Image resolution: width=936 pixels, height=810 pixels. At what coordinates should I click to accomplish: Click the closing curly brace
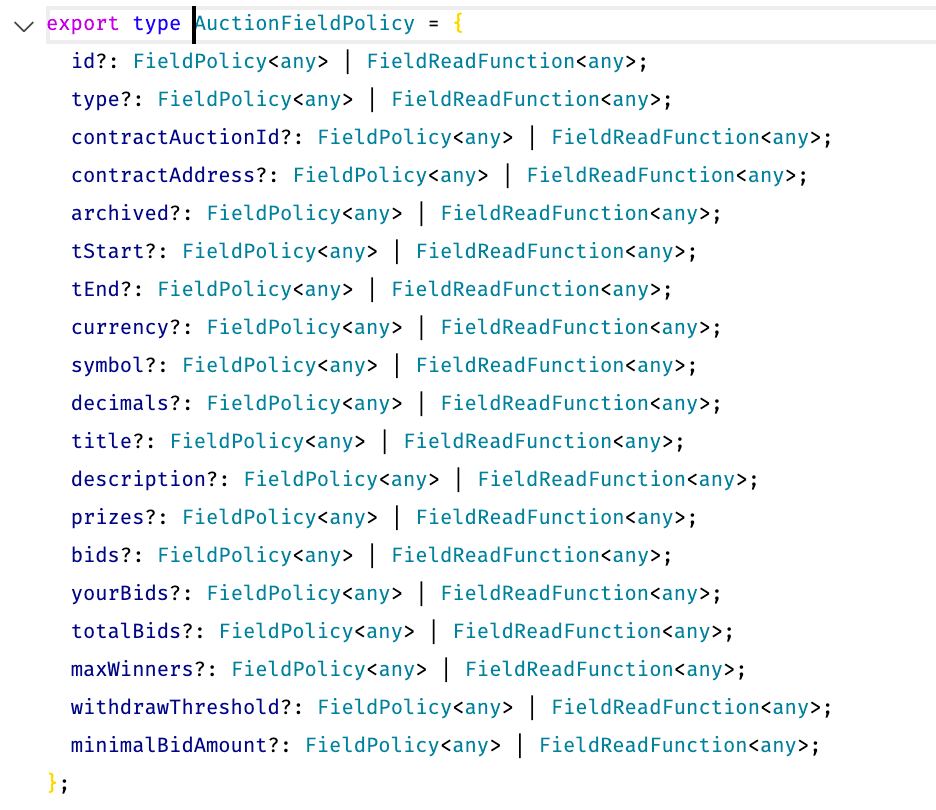tap(53, 783)
